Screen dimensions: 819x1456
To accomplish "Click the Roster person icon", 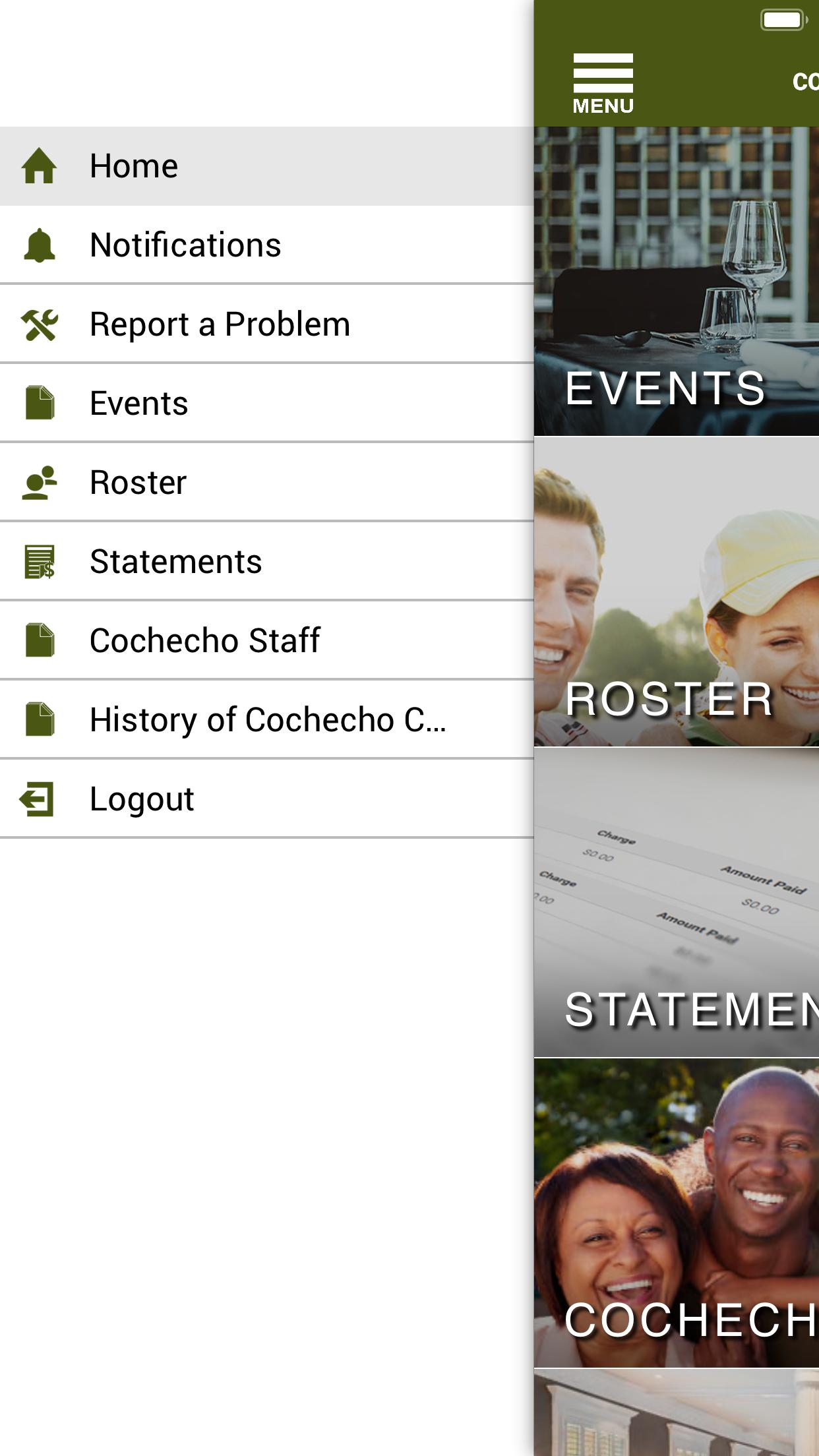I will point(39,483).
